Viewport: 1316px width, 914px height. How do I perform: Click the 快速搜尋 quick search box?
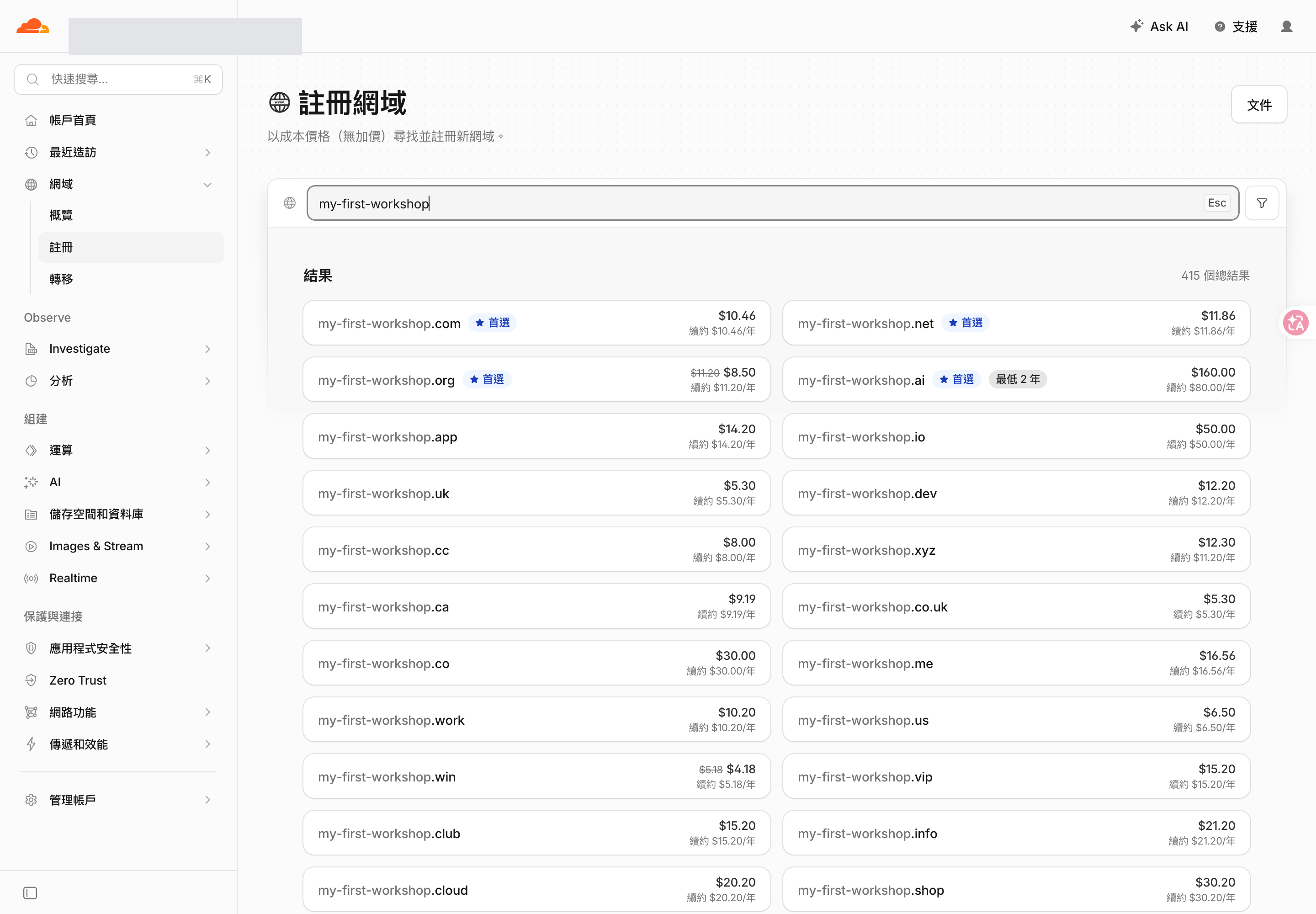(x=118, y=79)
